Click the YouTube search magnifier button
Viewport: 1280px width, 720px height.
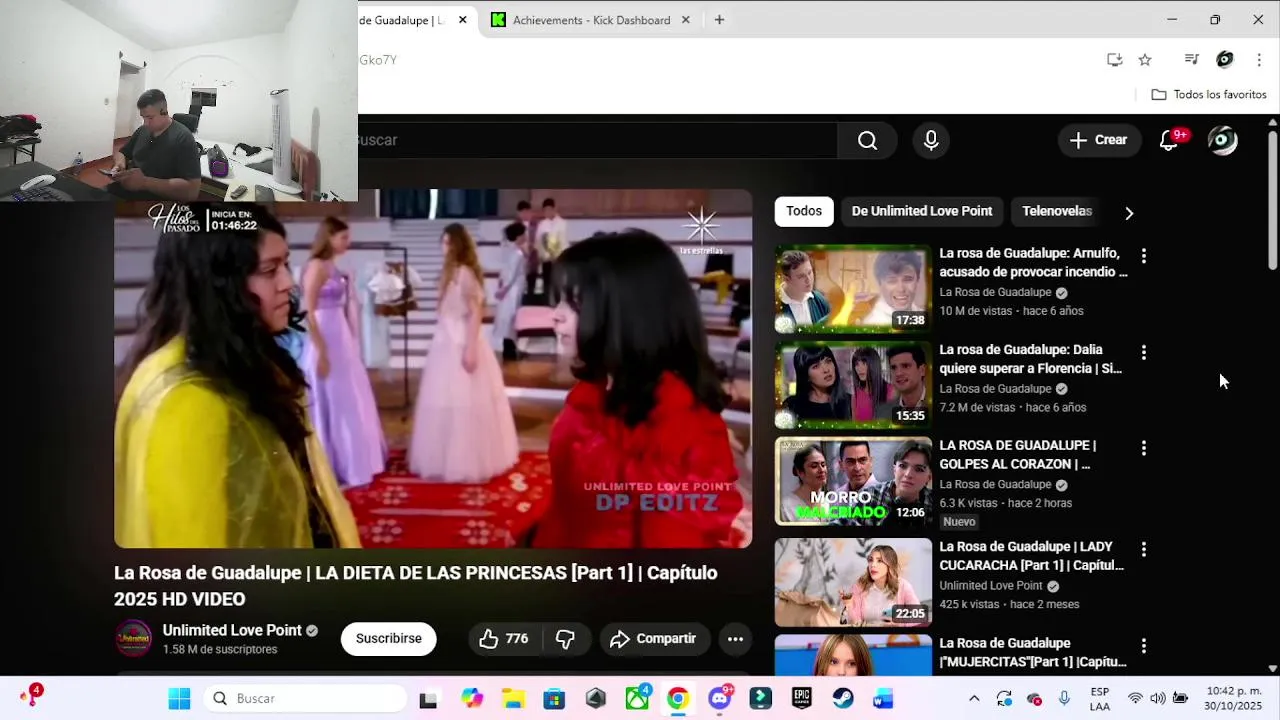click(867, 141)
